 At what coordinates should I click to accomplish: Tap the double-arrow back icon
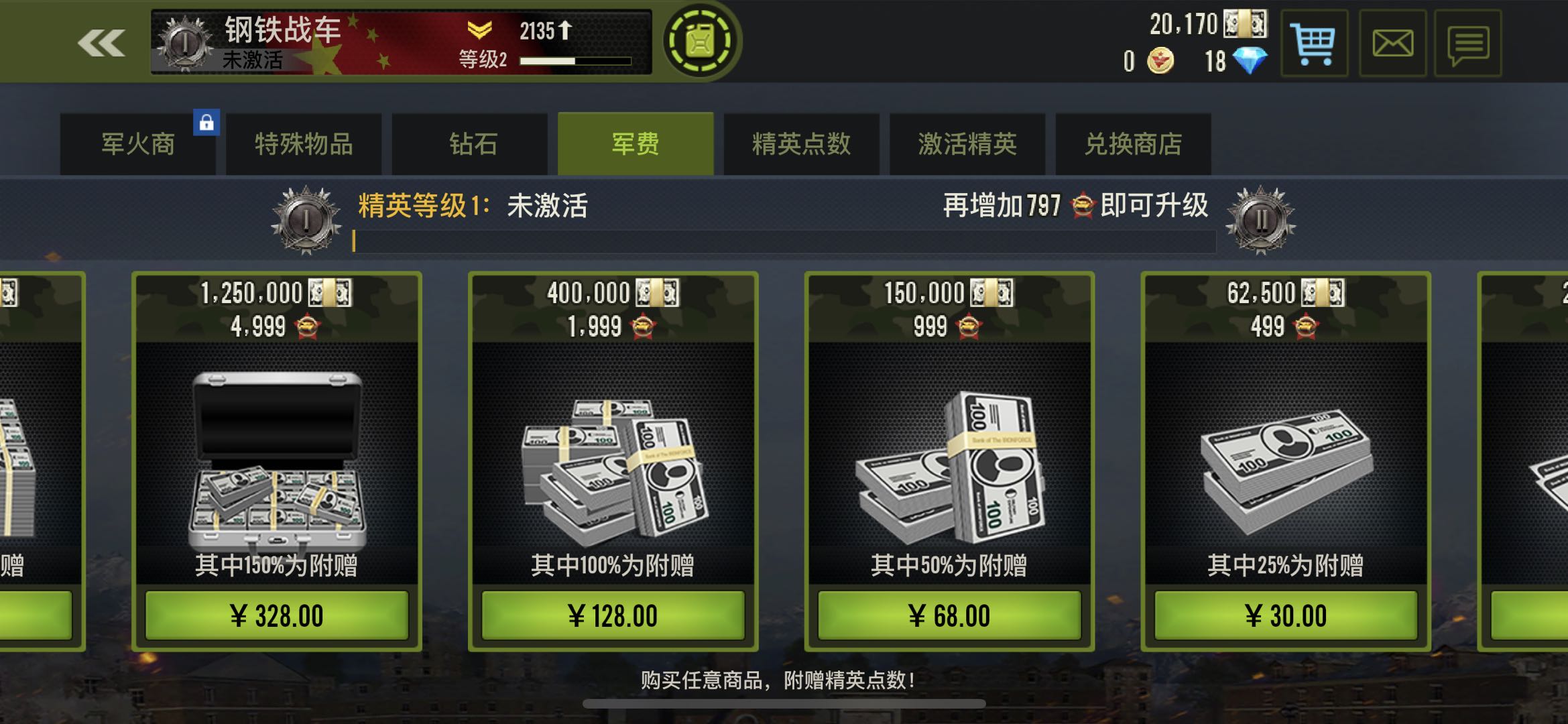(101, 44)
